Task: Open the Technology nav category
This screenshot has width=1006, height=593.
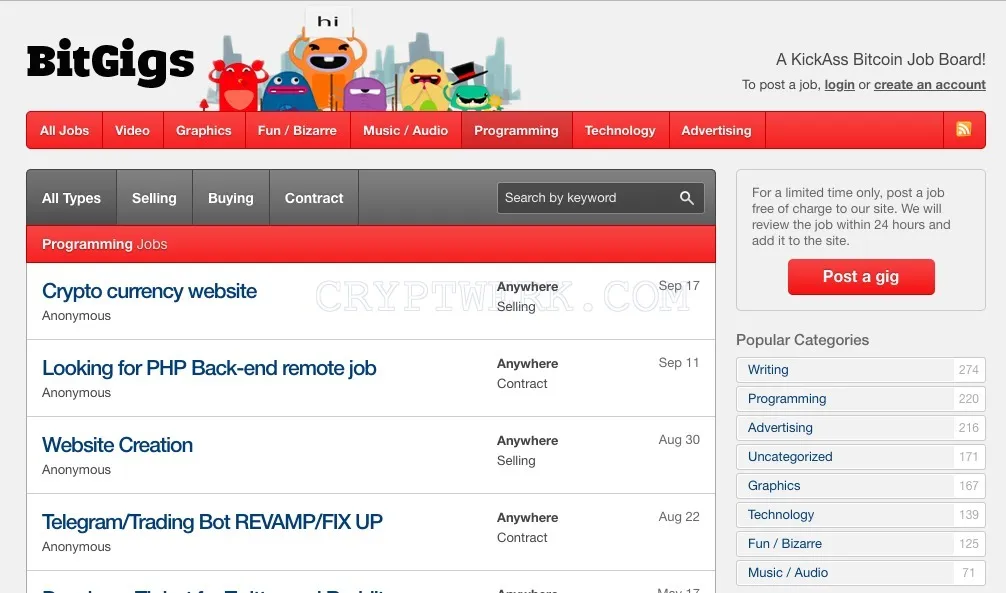Action: click(x=620, y=130)
